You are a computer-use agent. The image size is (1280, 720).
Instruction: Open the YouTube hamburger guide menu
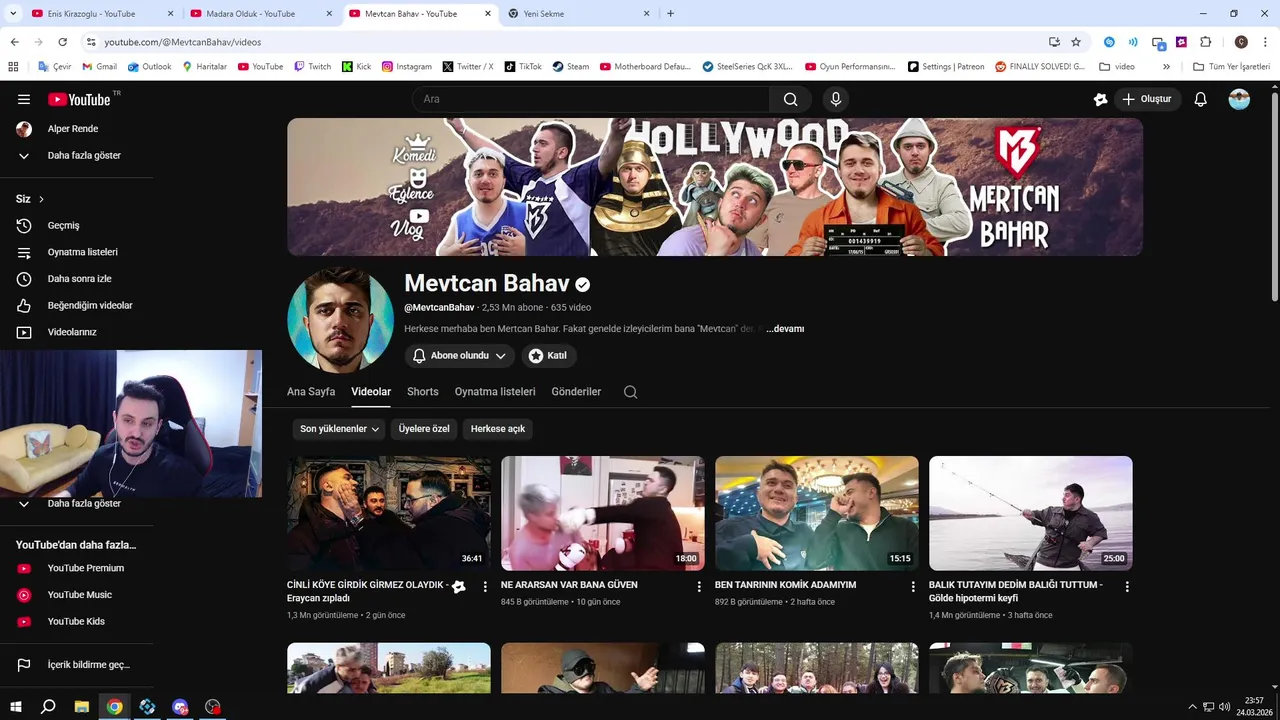[x=24, y=99]
